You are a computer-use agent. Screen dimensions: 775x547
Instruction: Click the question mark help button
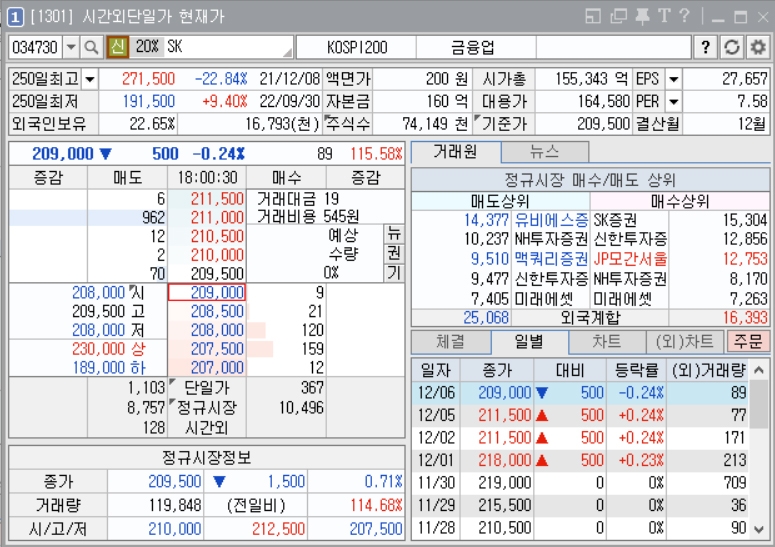point(705,47)
